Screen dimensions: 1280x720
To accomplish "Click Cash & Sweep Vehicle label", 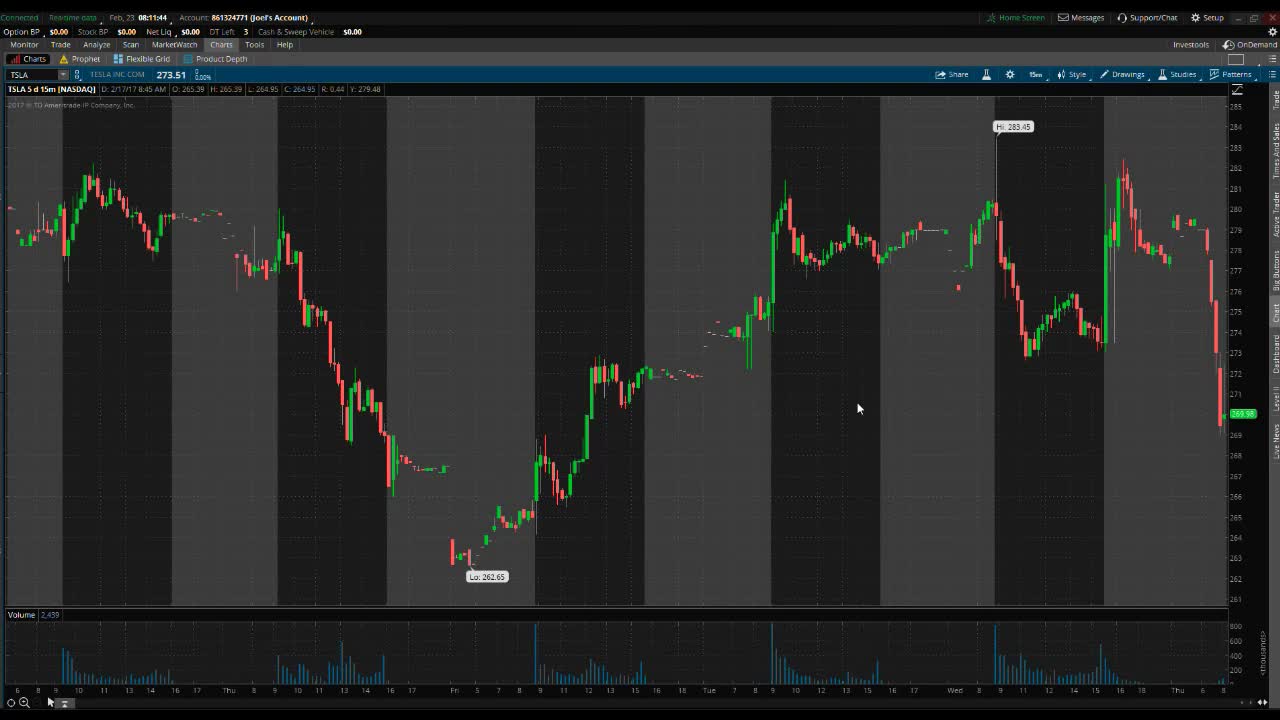I will point(296,31).
